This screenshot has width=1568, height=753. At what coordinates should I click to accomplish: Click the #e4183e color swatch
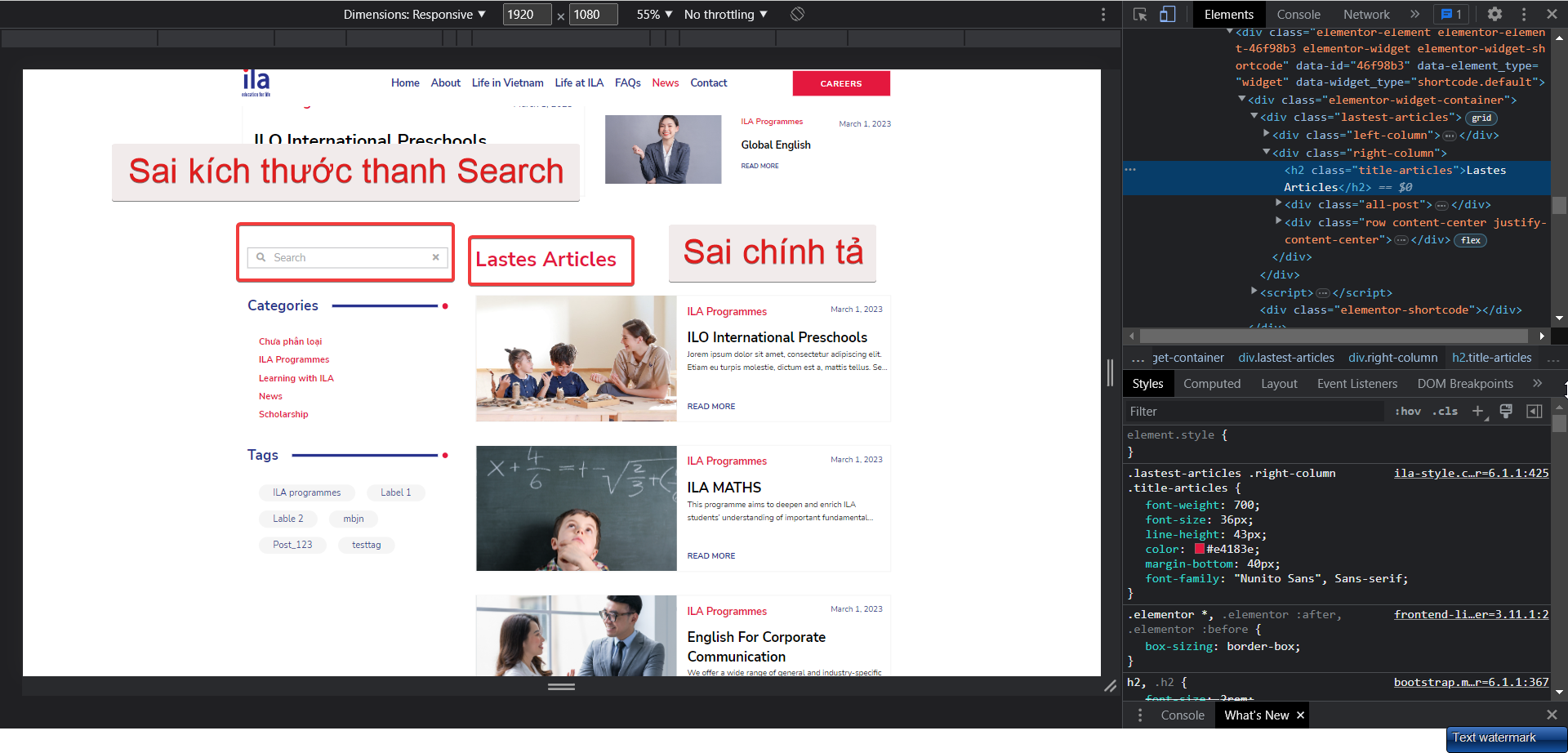click(x=1200, y=549)
